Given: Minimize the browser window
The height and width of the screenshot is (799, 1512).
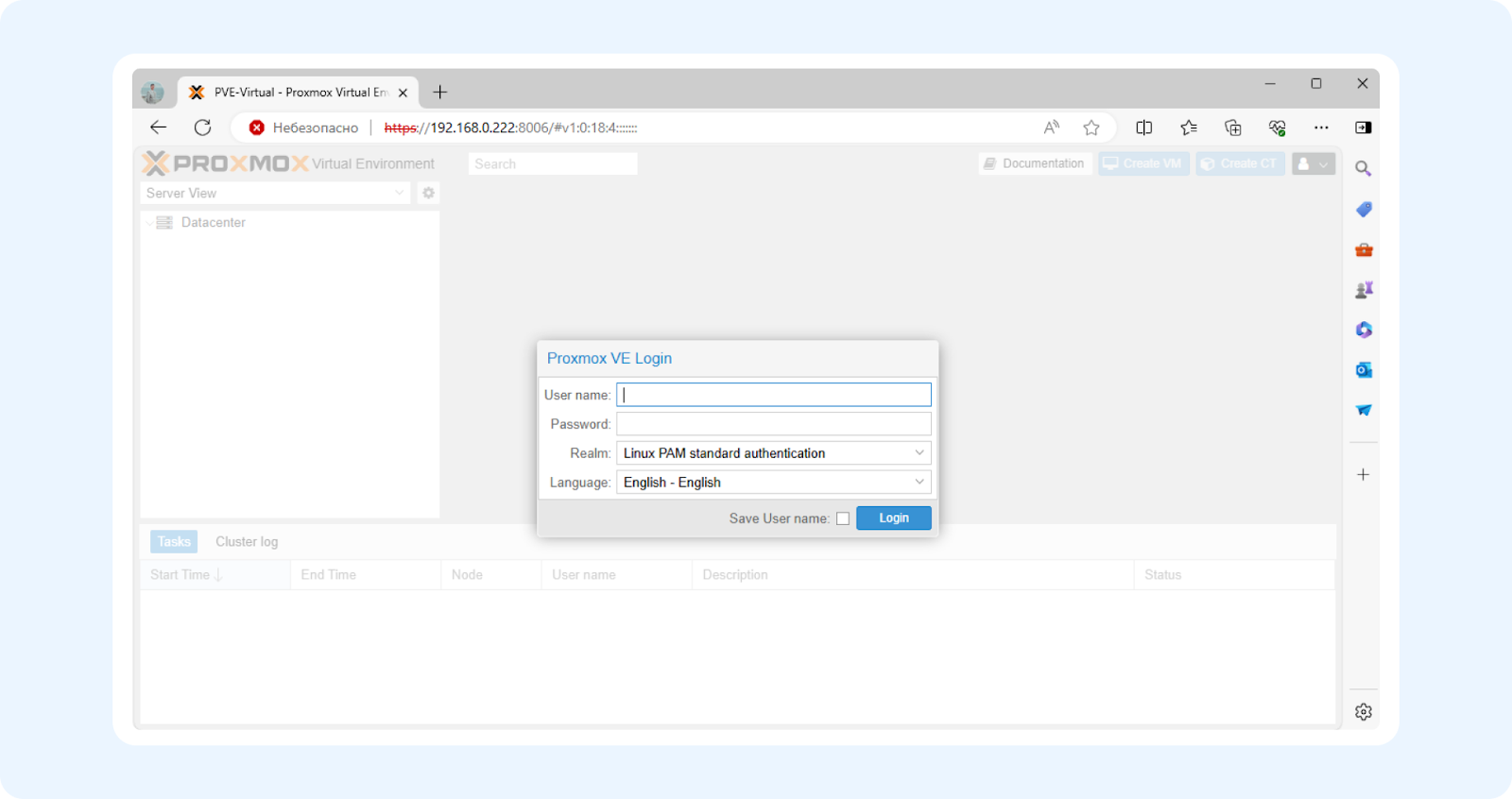Looking at the screenshot, I should pyautogui.click(x=1270, y=83).
